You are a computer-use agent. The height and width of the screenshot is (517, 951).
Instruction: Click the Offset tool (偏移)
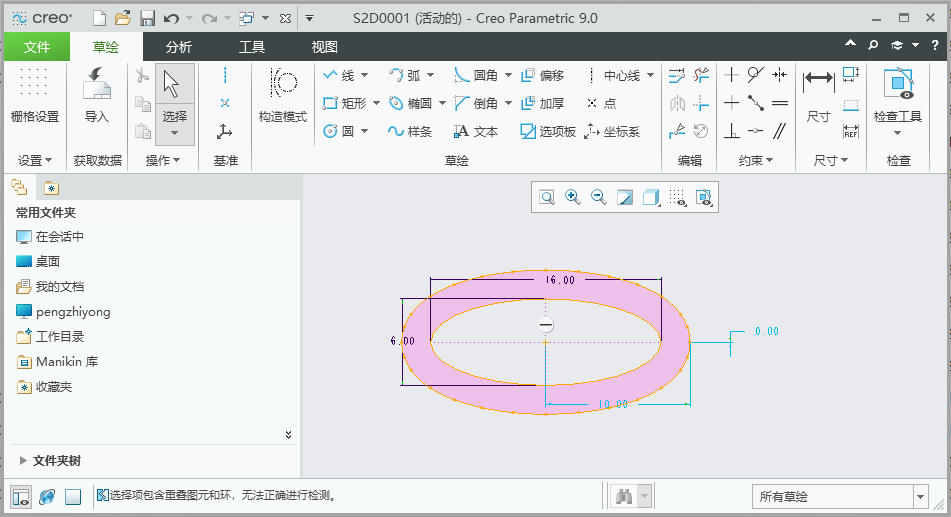[542, 75]
